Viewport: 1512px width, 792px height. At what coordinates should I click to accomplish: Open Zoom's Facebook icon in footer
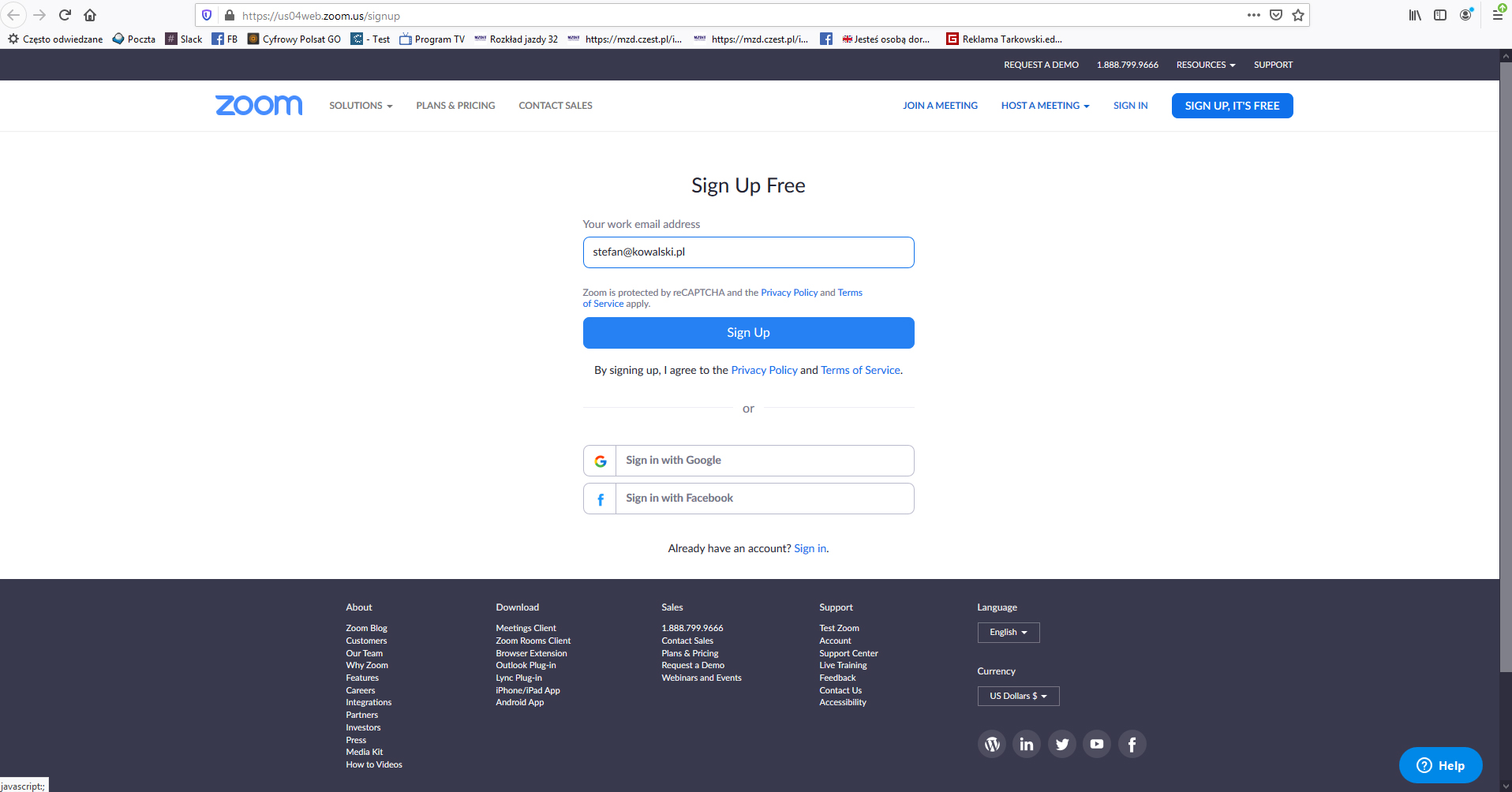coord(1132,744)
